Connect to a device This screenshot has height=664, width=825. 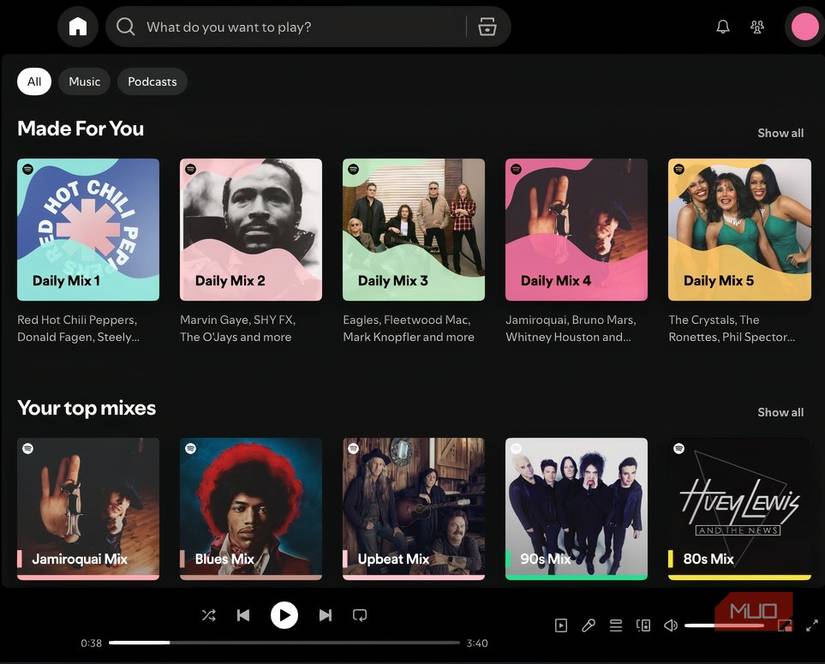click(643, 625)
